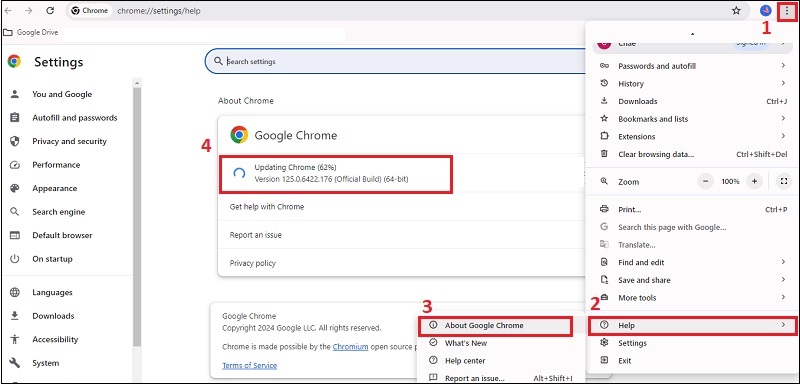The width and height of the screenshot is (800, 384).
Task: Expand the History submenu arrow
Action: 783,83
